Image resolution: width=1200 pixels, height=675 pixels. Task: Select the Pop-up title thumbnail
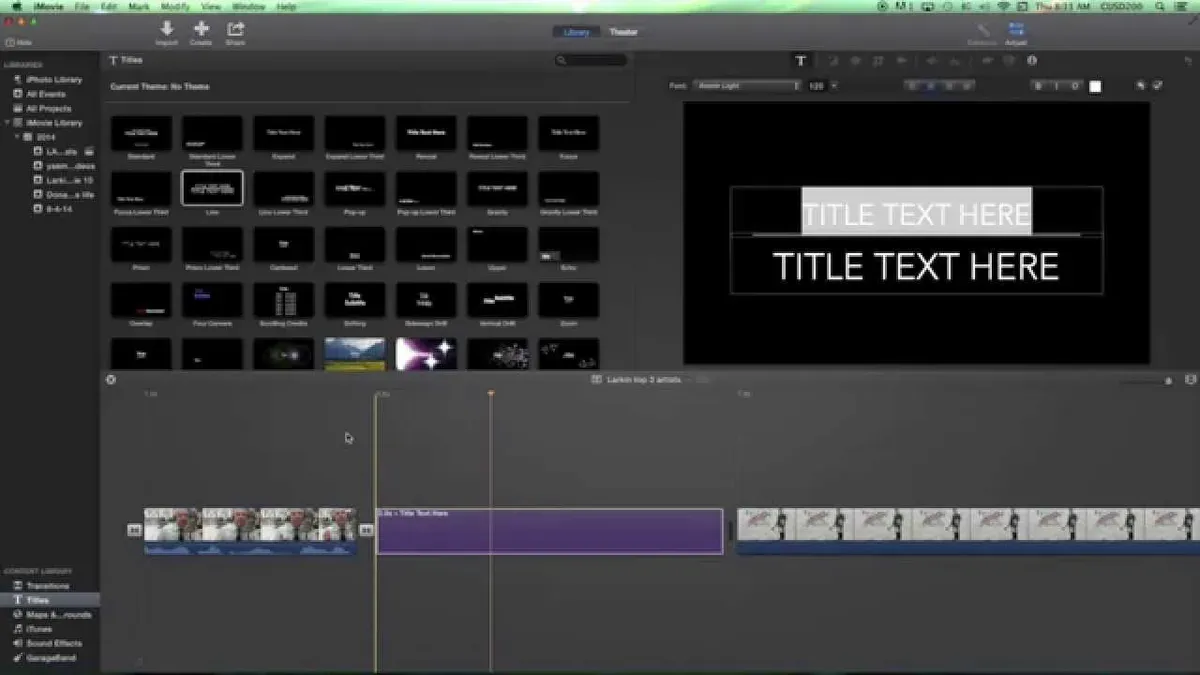click(x=354, y=188)
